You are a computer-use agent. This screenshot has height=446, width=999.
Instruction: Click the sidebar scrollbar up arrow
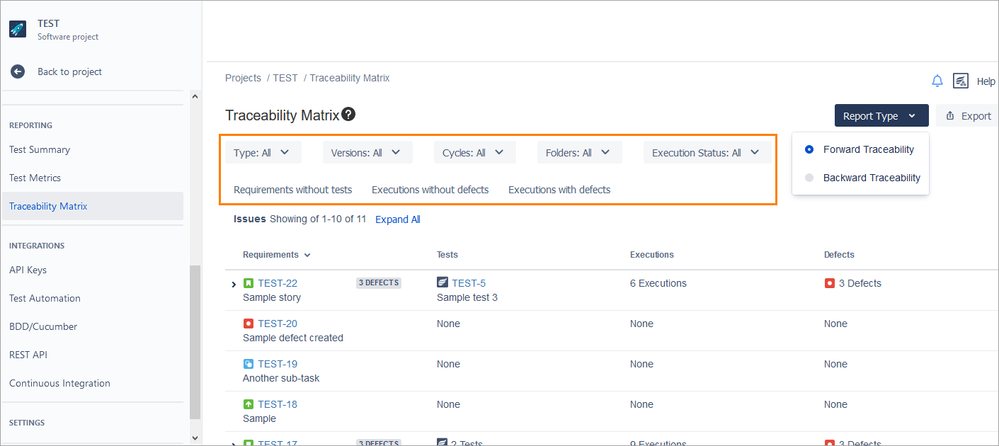point(195,96)
